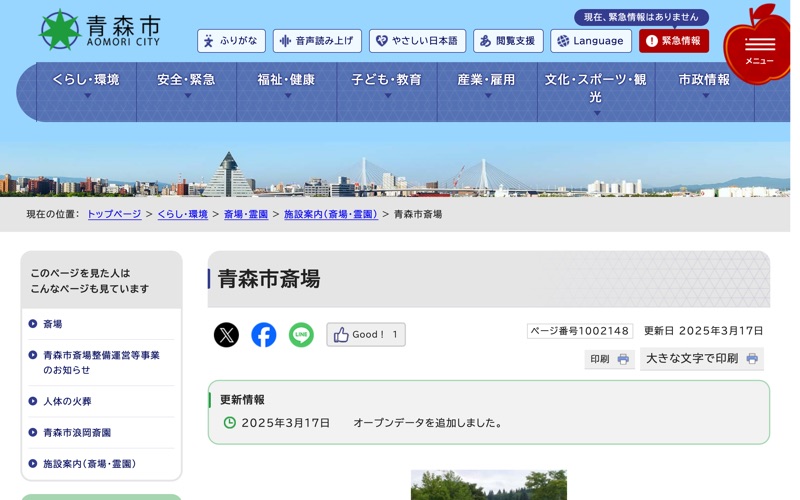Click the 現在、緊急情報はありません notice
The image size is (800, 500).
pos(641,17)
